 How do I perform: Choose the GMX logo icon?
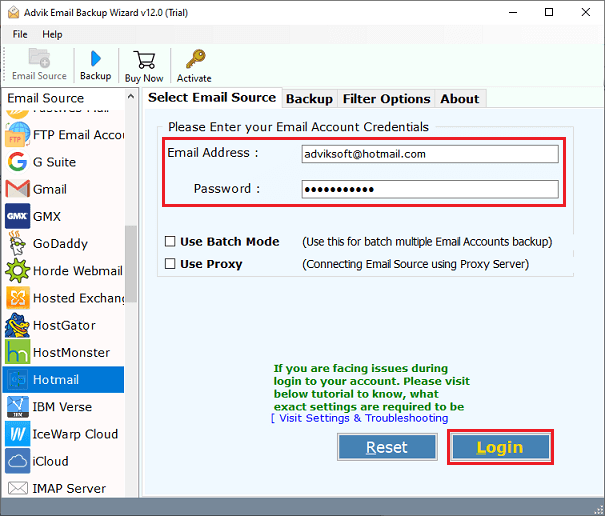coord(17,216)
